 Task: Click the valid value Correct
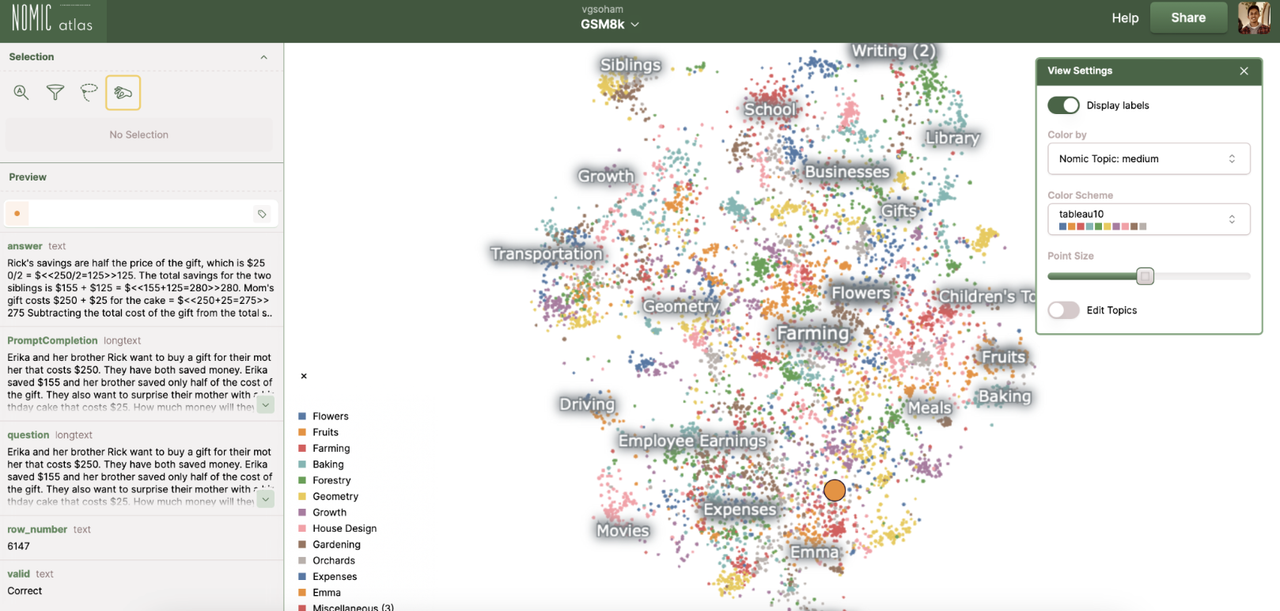(25, 591)
